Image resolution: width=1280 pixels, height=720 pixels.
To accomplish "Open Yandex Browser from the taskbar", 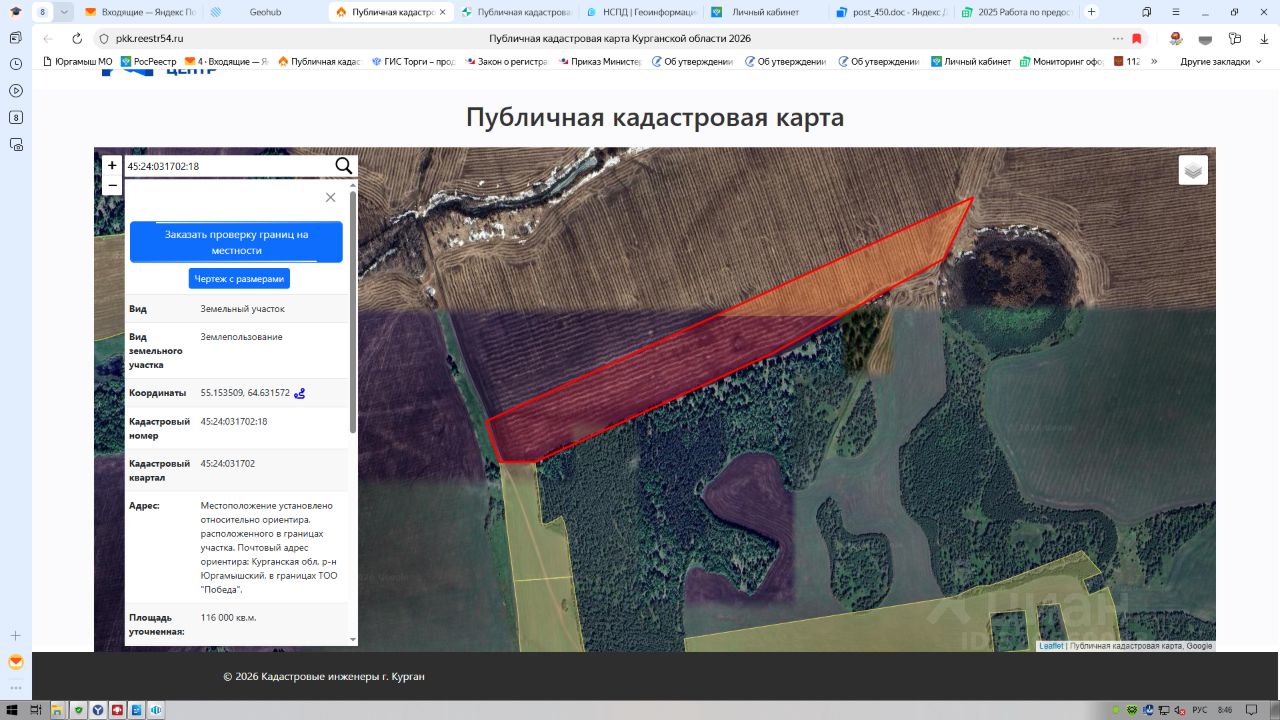I will coord(98,710).
